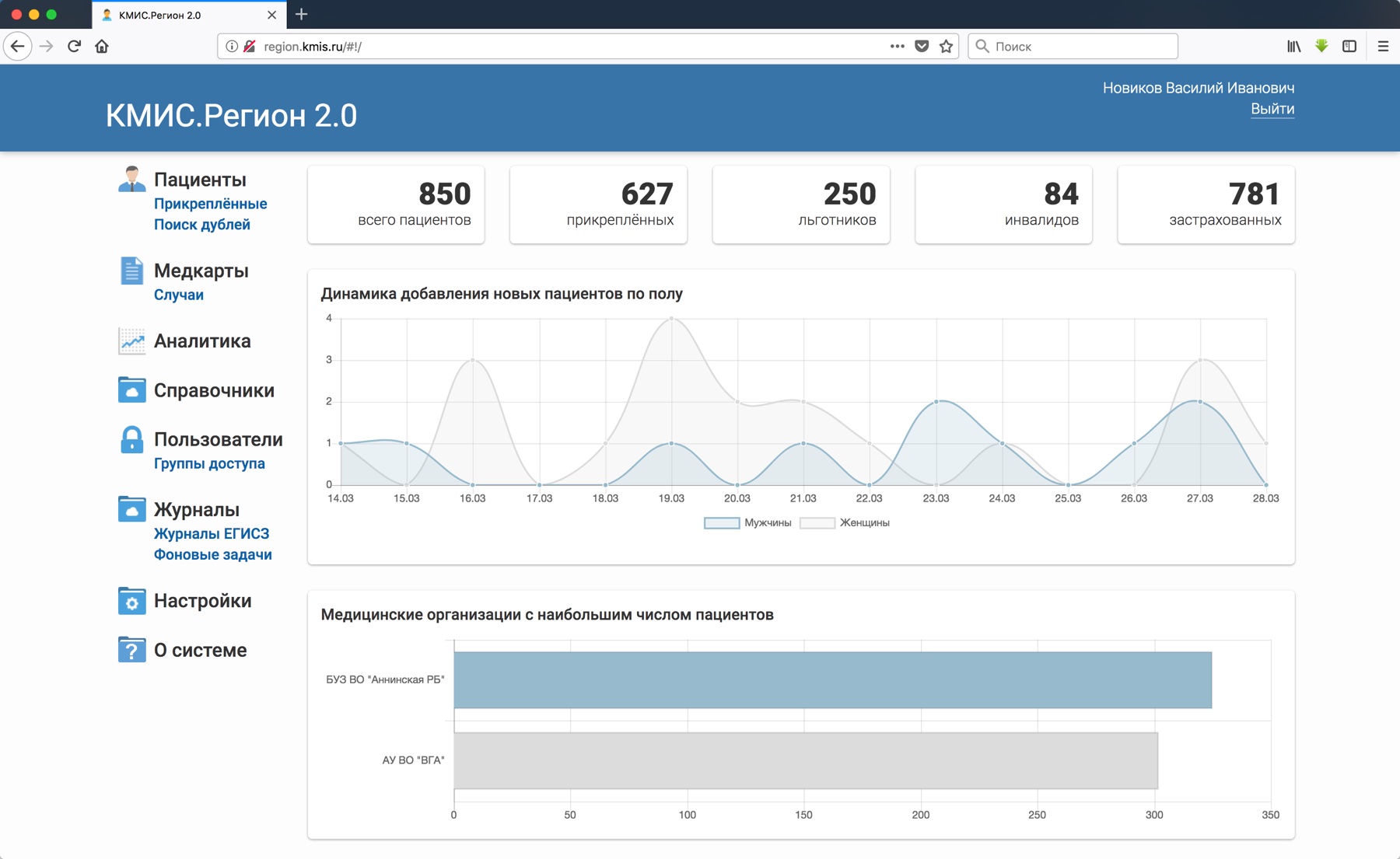
Task: Click the О системе question mark icon
Action: click(x=131, y=650)
